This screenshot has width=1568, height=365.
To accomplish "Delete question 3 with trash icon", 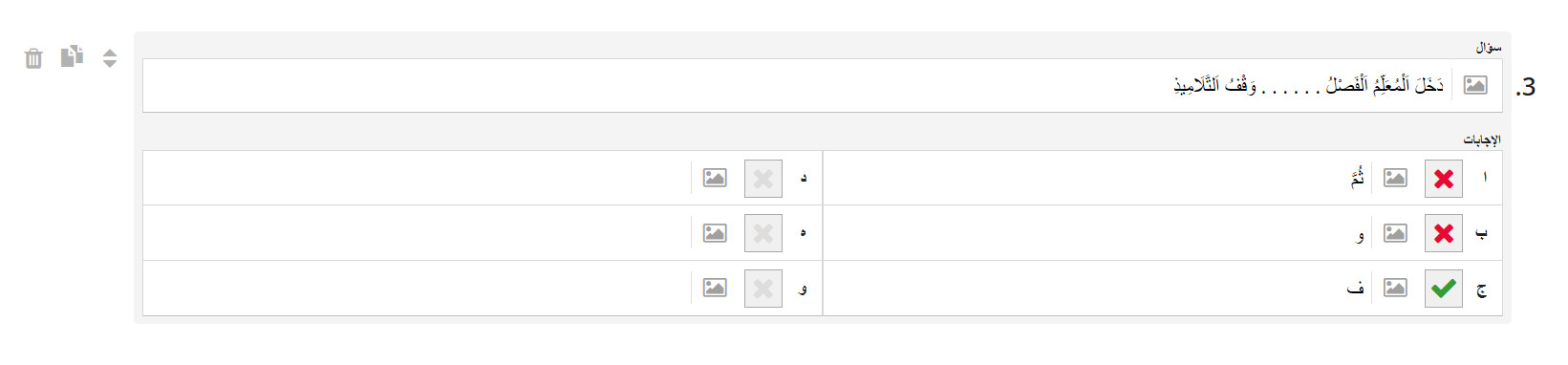I will (x=33, y=58).
